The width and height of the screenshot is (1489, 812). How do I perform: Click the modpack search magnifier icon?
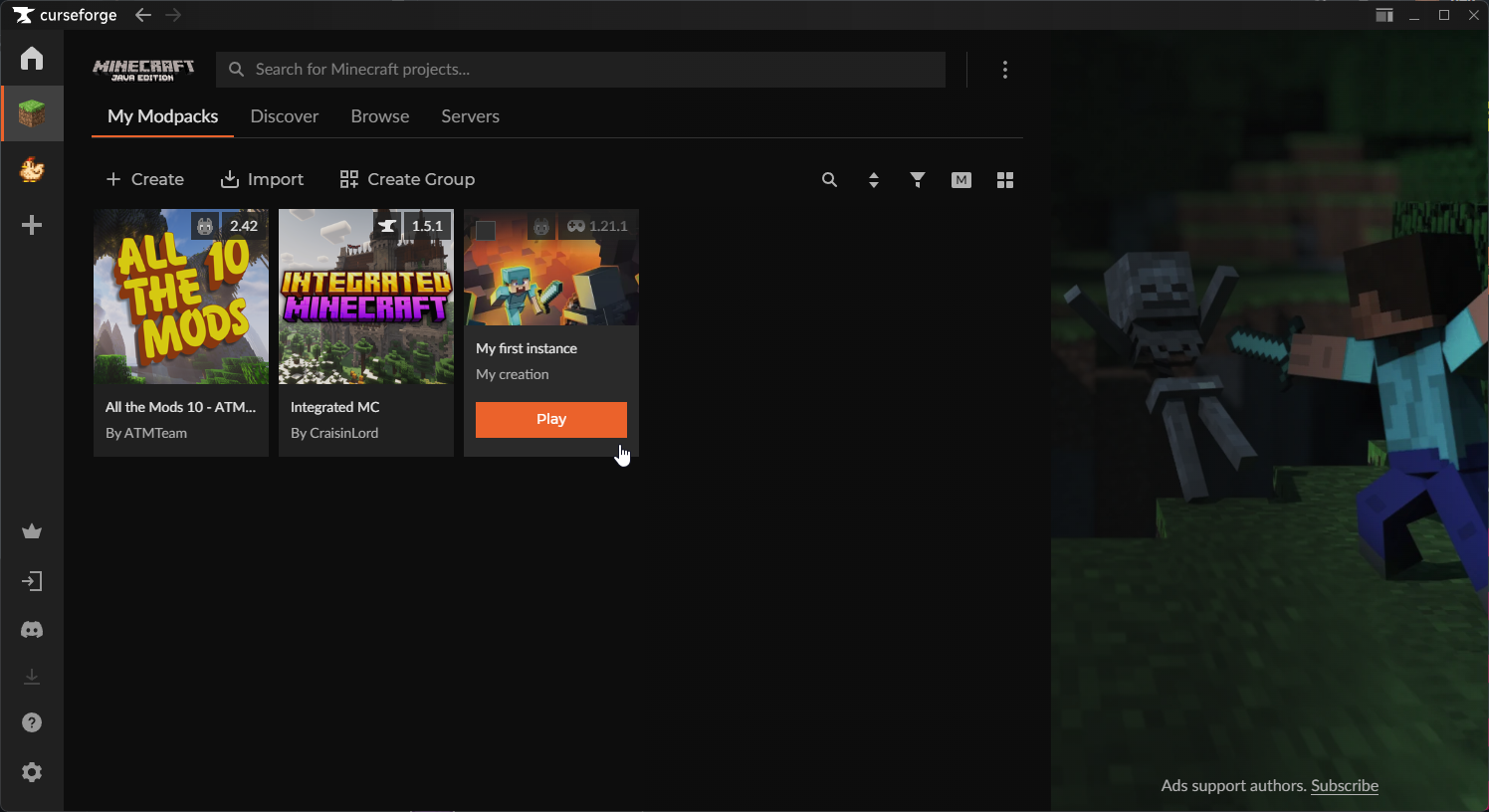tap(829, 180)
